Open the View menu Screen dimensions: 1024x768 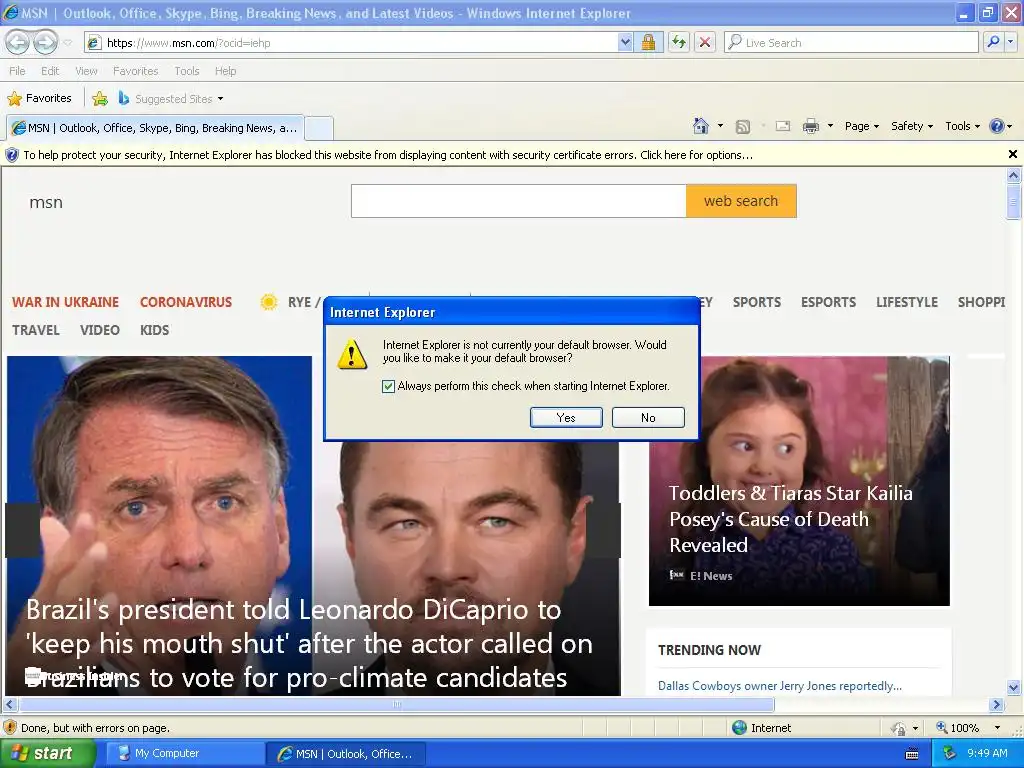(x=86, y=71)
